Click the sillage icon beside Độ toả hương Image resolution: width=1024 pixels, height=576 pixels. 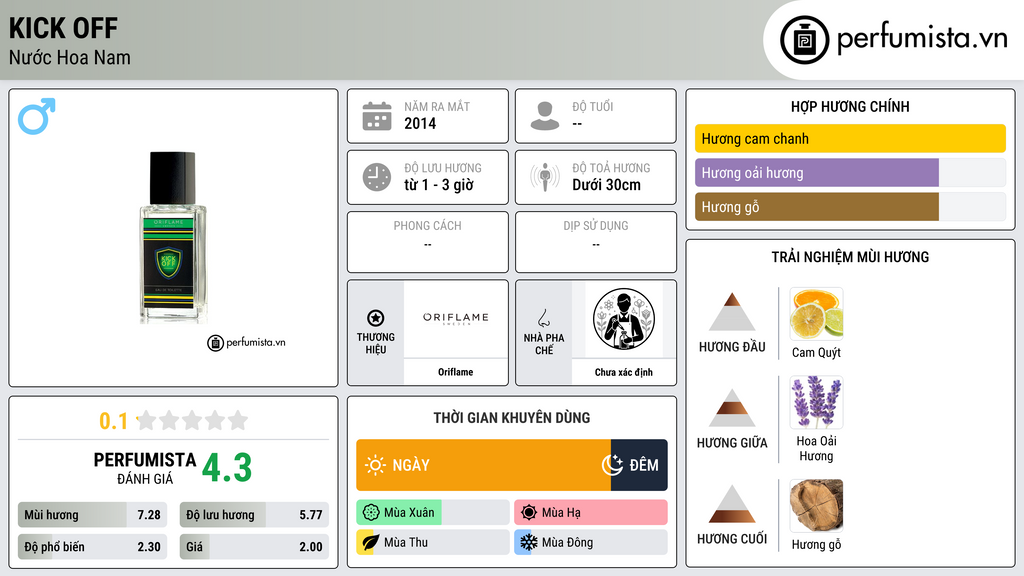pos(545,177)
